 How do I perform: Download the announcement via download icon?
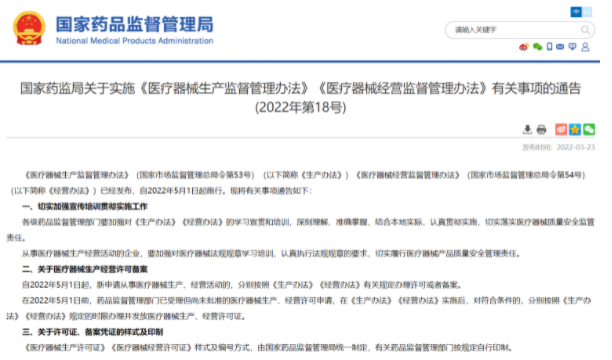pos(527,129)
